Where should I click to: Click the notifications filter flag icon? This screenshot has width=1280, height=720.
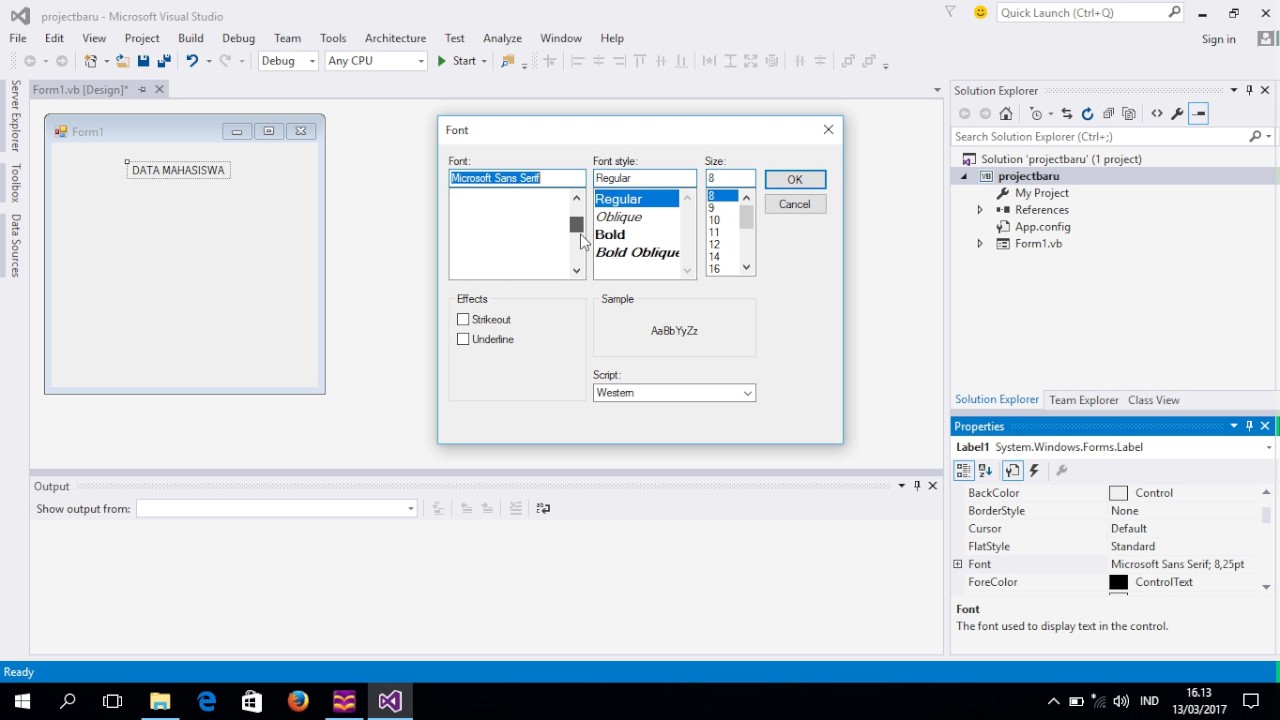(950, 12)
